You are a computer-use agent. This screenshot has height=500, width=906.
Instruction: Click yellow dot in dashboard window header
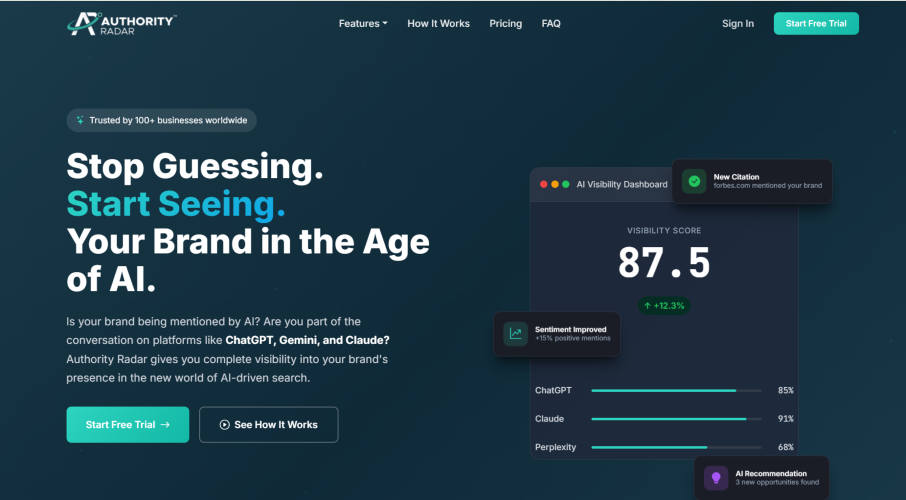coord(555,184)
